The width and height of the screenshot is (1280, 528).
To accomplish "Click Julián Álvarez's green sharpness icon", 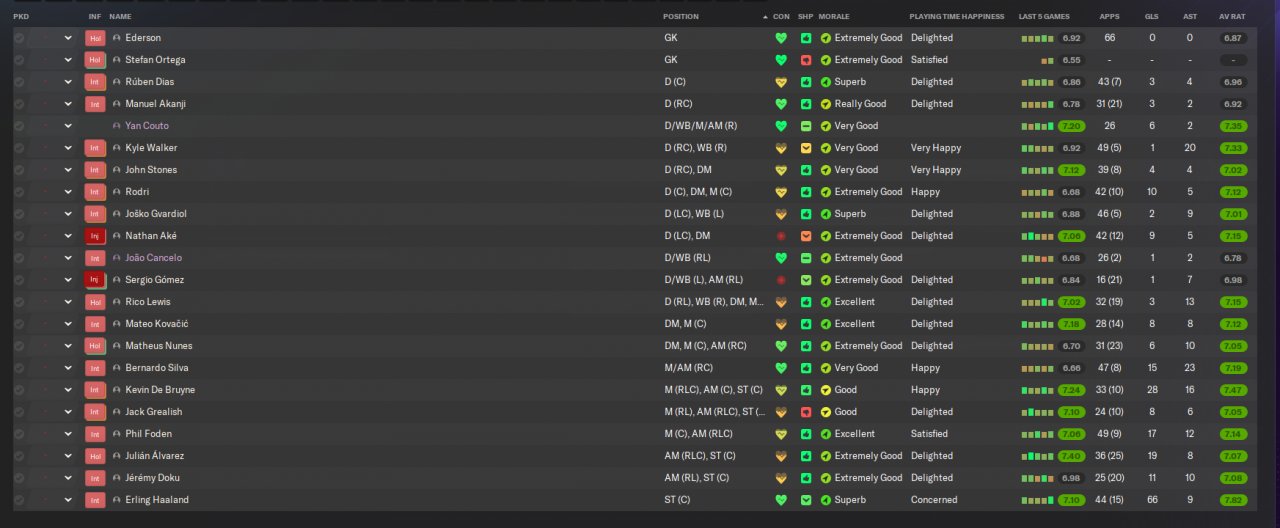I will point(806,456).
